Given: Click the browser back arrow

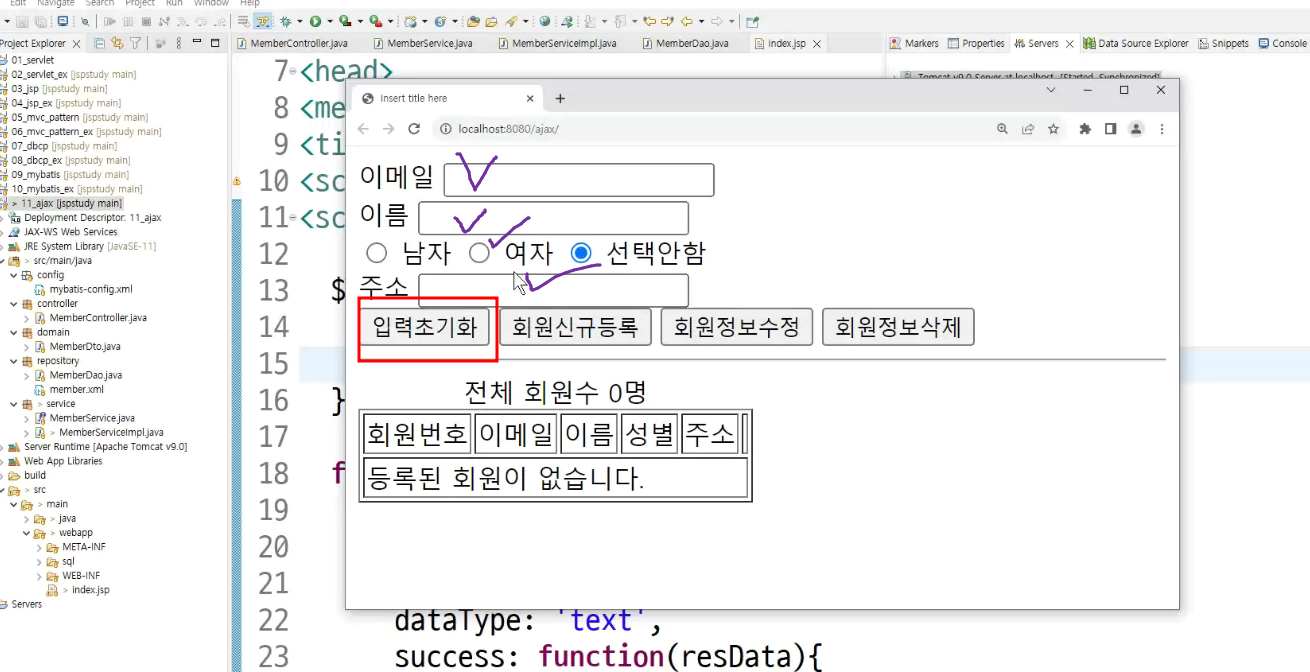Looking at the screenshot, I should click(363, 129).
